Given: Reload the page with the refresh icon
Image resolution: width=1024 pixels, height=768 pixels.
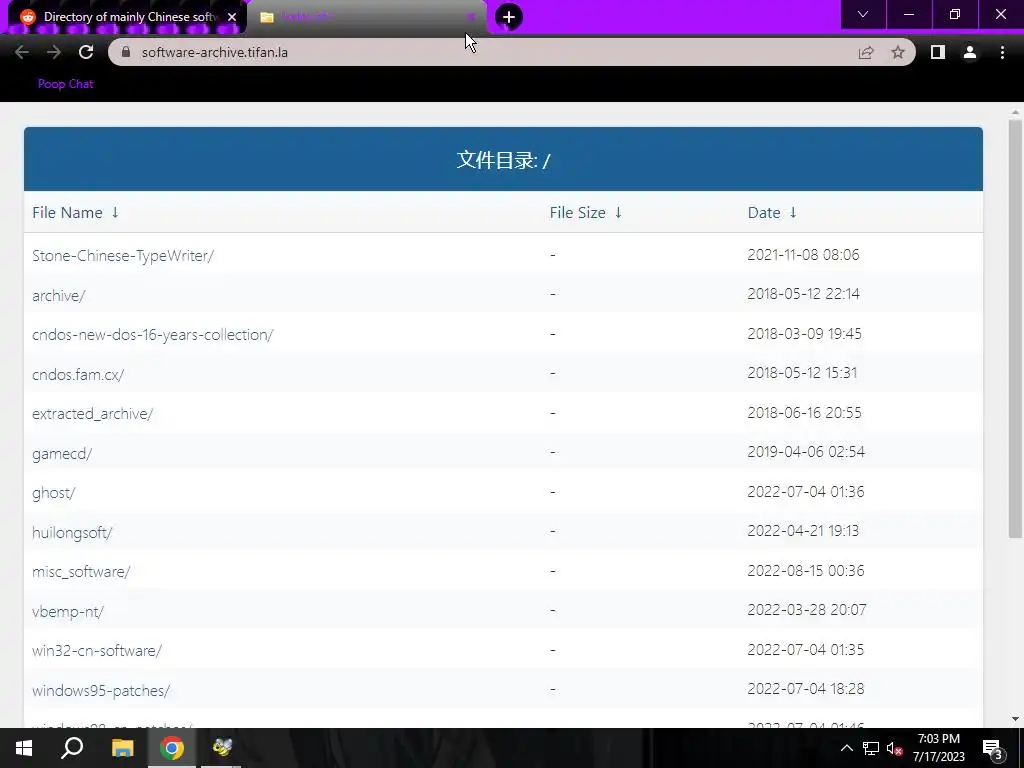Looking at the screenshot, I should 86,52.
